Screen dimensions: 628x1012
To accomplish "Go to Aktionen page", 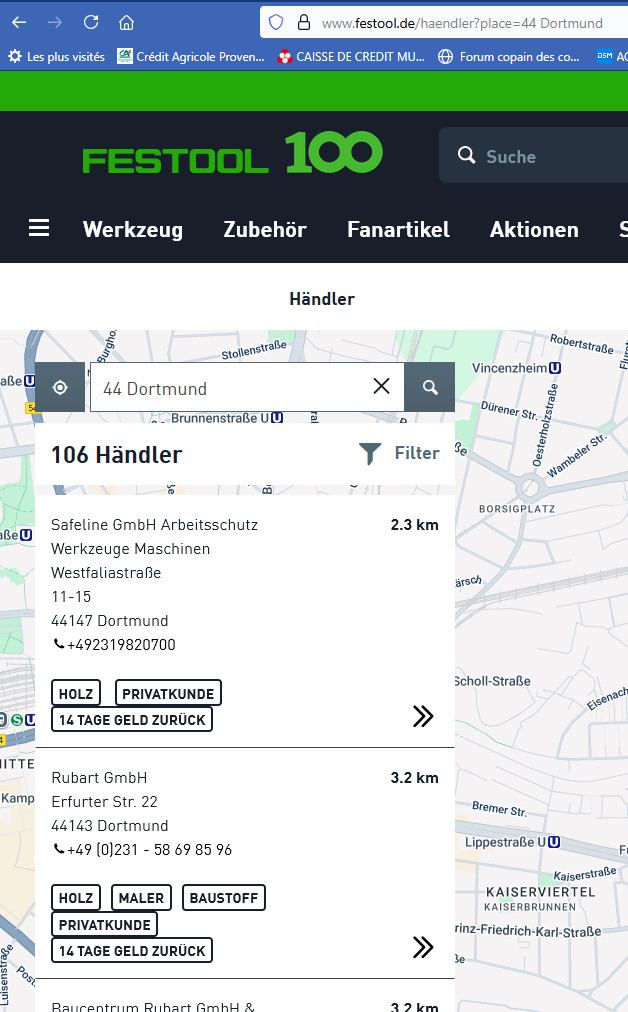I will pos(534,230).
